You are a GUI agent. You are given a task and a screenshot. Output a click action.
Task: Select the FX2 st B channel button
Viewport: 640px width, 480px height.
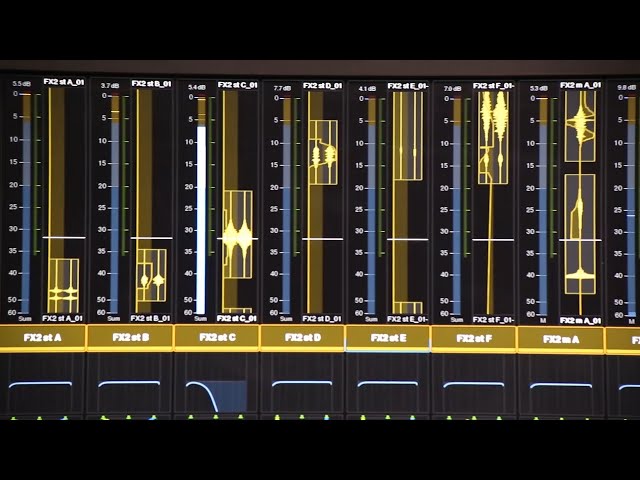130,338
